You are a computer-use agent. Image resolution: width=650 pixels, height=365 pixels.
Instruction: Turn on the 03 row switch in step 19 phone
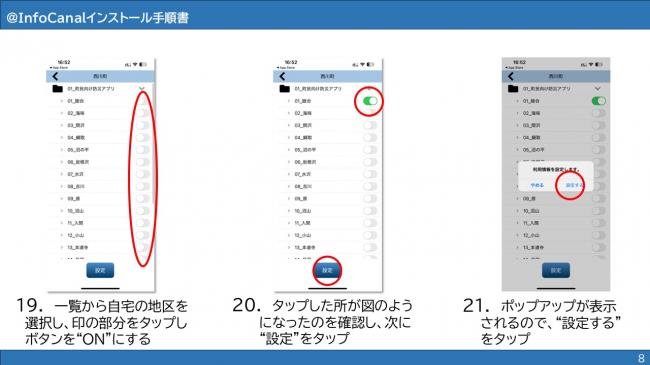tap(143, 125)
